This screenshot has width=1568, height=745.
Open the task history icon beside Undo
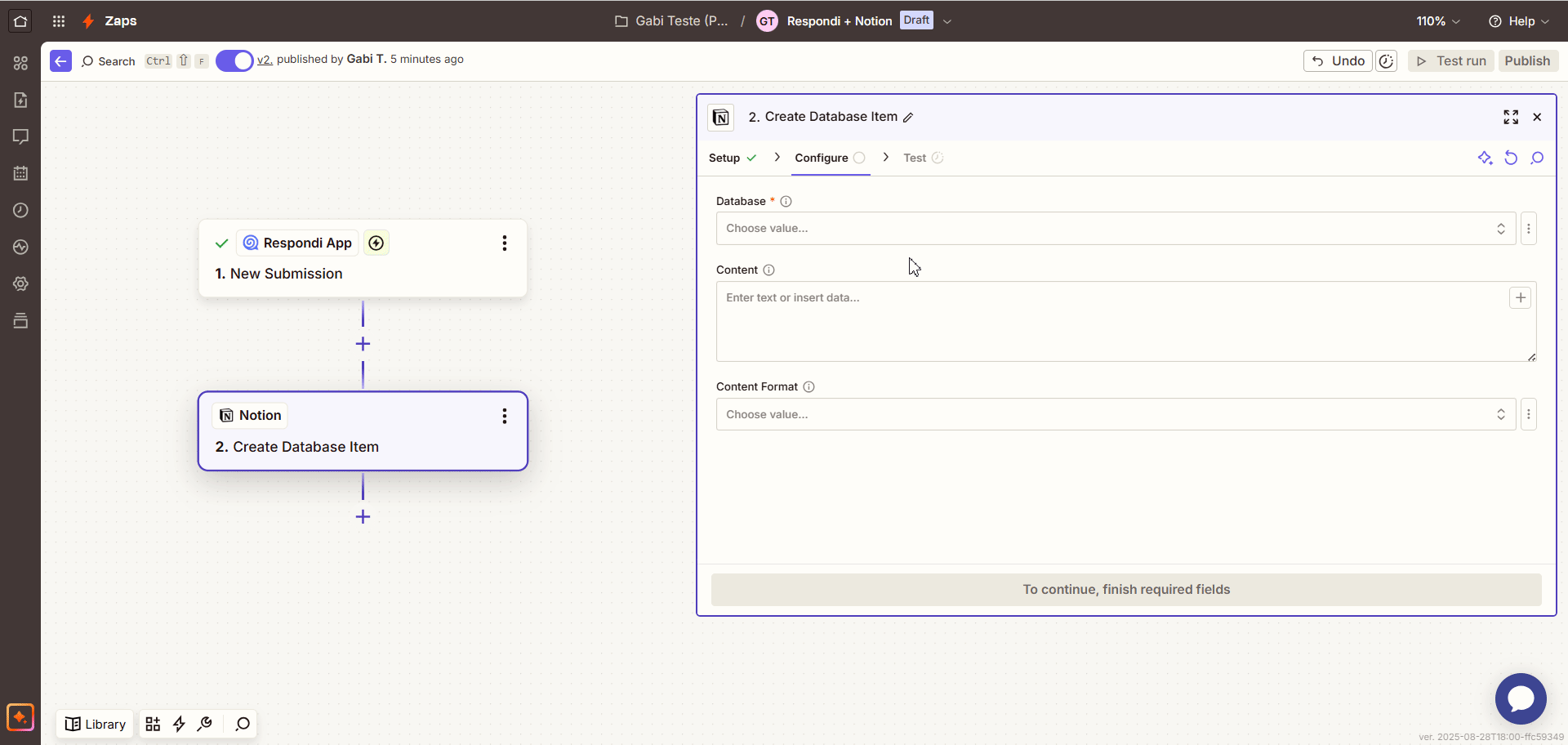coord(1386,61)
